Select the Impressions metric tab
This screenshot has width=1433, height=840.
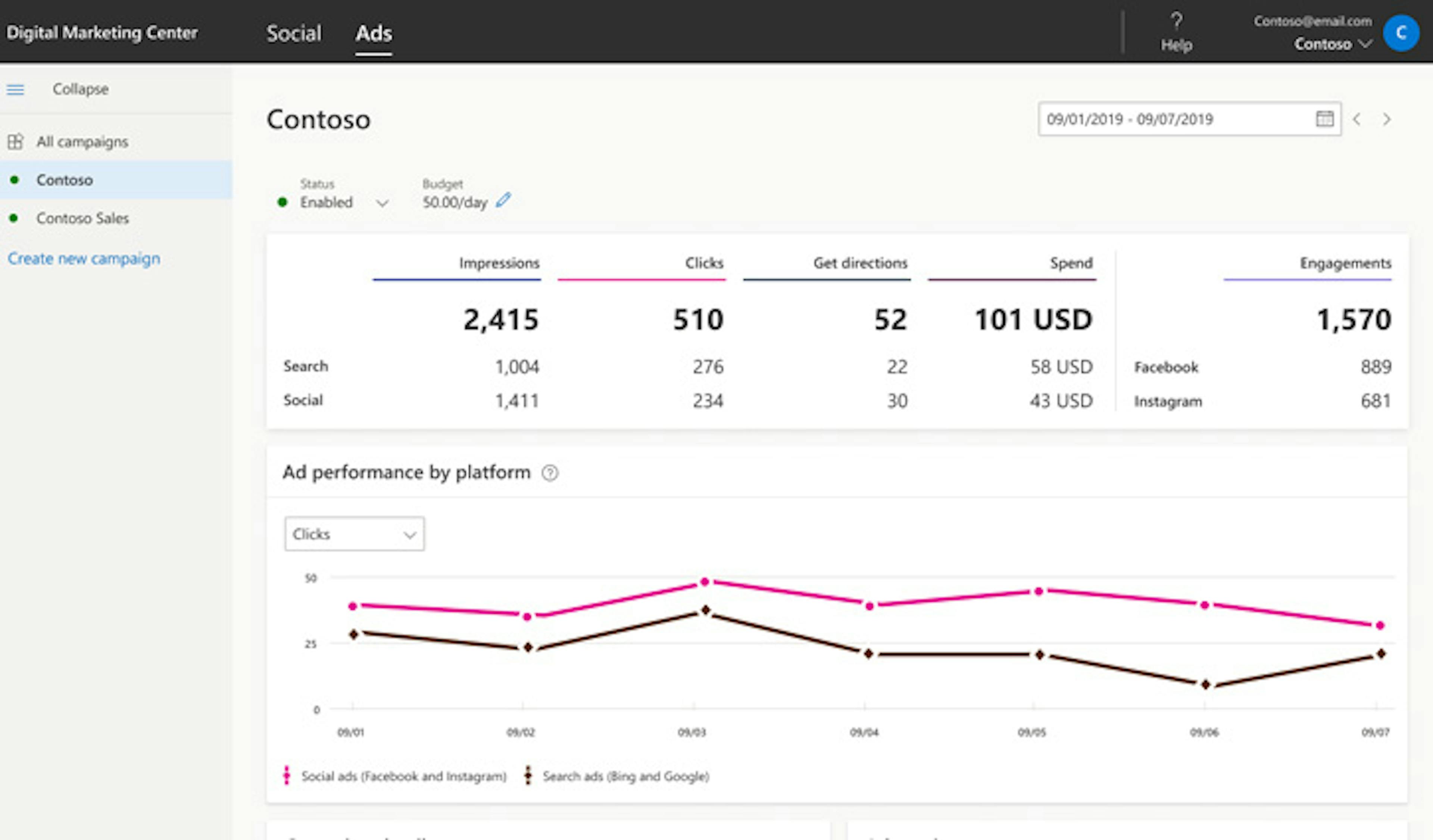pos(499,263)
